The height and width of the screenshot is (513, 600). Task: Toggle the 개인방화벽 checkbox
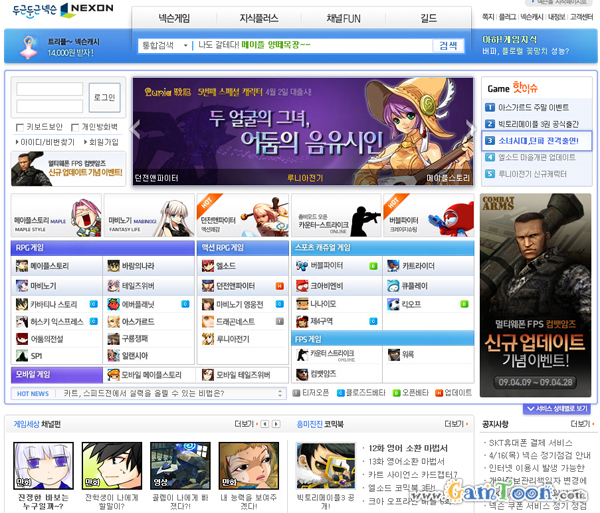pyautogui.click(x=73, y=127)
